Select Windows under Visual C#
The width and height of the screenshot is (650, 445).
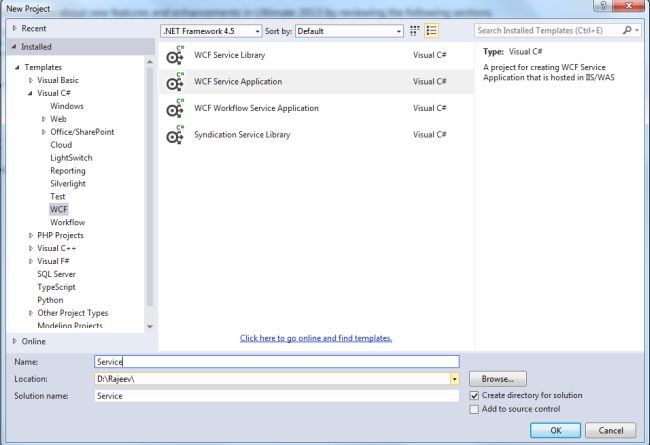coord(67,106)
